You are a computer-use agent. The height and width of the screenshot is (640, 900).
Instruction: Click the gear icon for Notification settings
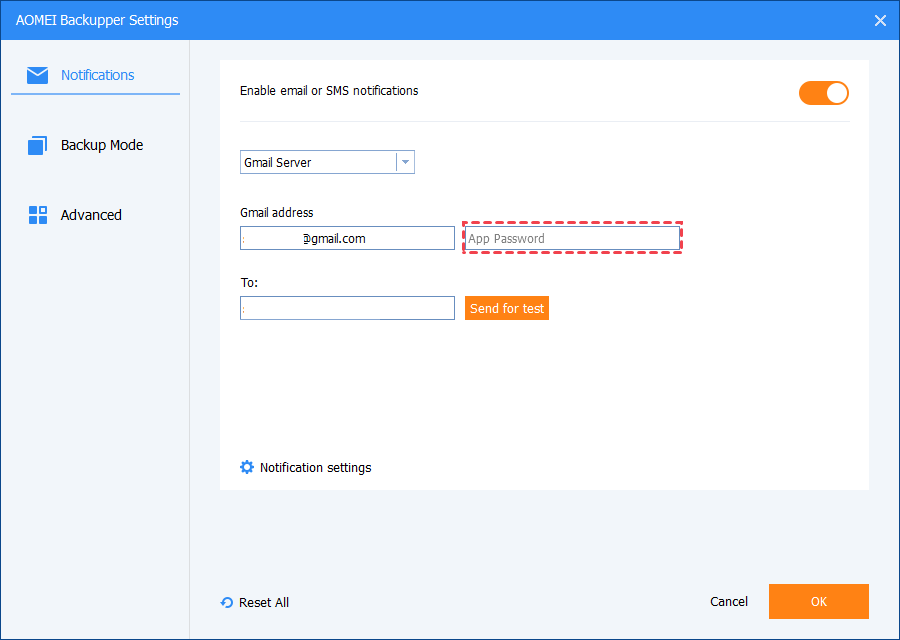[x=247, y=467]
